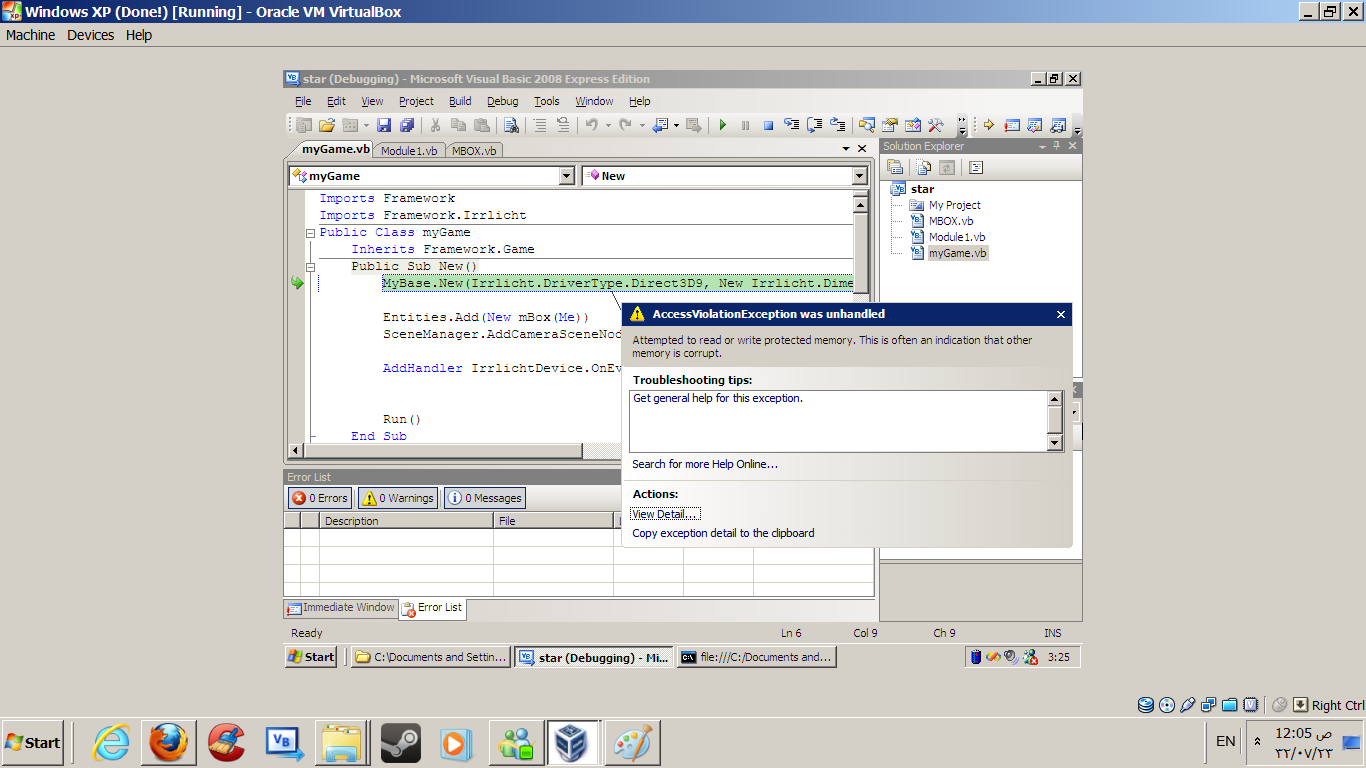Screen dimensions: 1366x768
Task: Pause execution with Break All icon
Action: tap(745, 125)
